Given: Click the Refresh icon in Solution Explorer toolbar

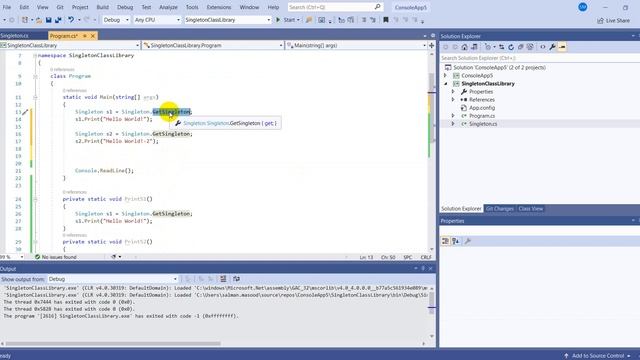Looking at the screenshot, I should tap(511, 47).
